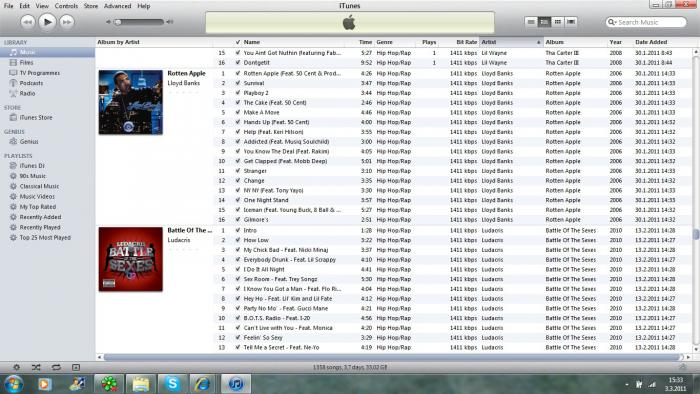Click the Play button
The height and width of the screenshot is (394, 700).
pyautogui.click(x=47, y=22)
